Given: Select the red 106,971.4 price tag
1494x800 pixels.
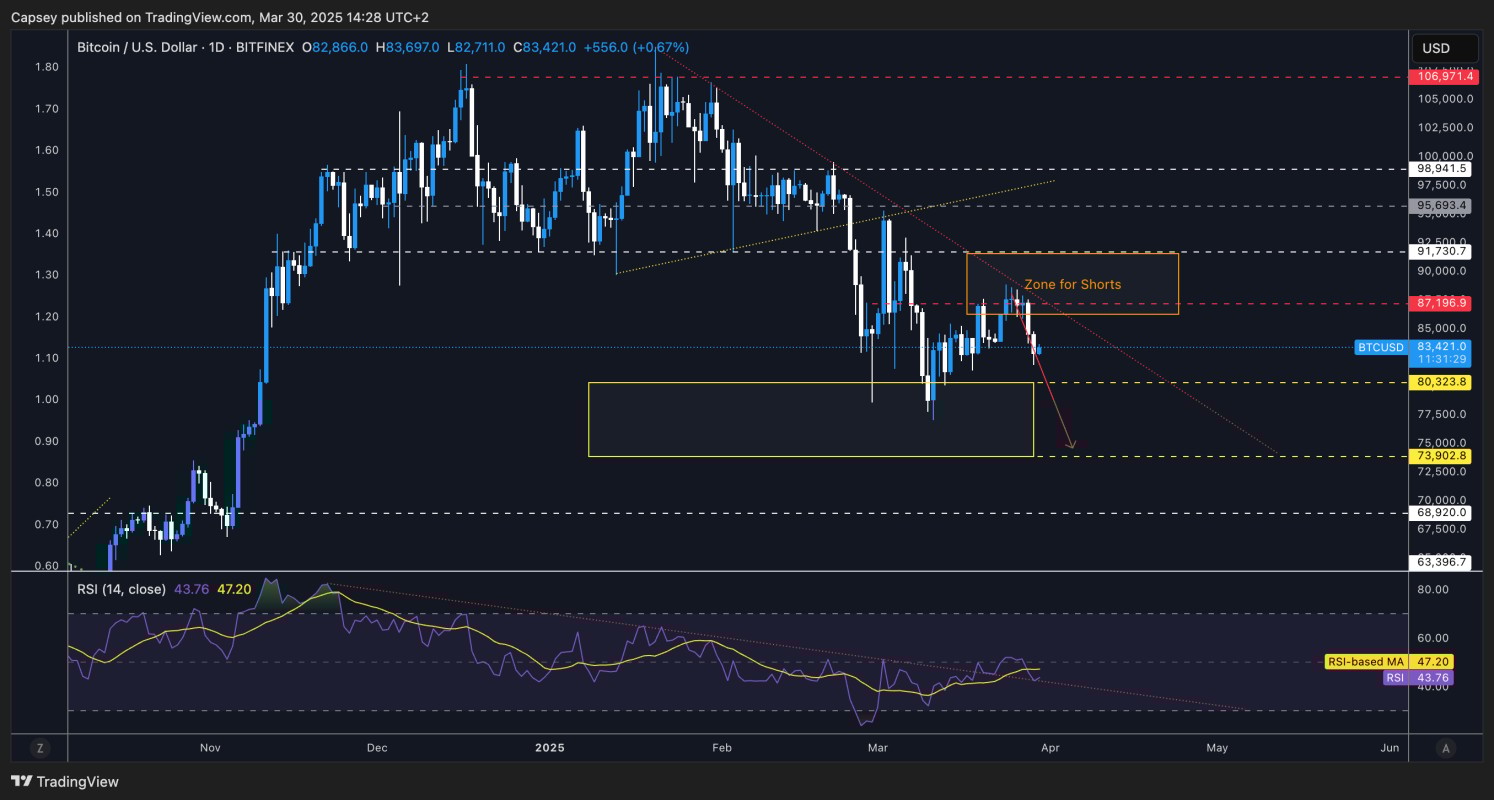Looking at the screenshot, I should pyautogui.click(x=1439, y=76).
